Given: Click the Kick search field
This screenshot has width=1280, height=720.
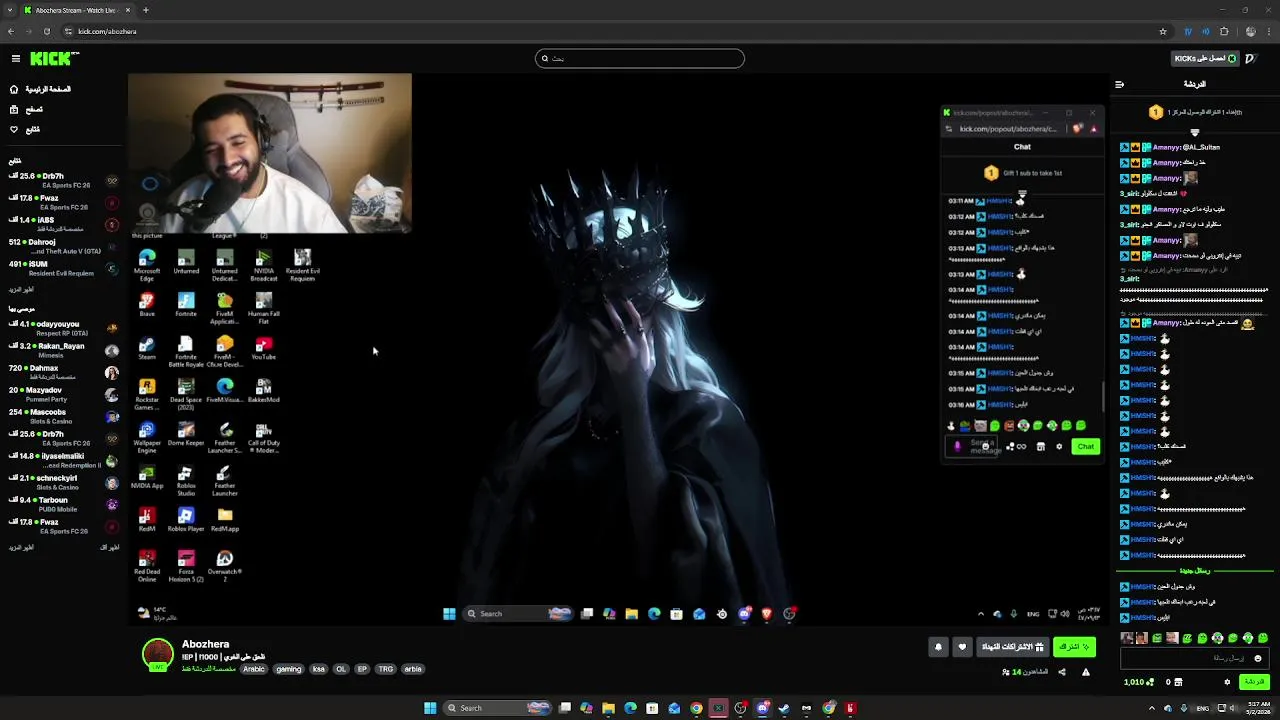Looking at the screenshot, I should point(640,58).
